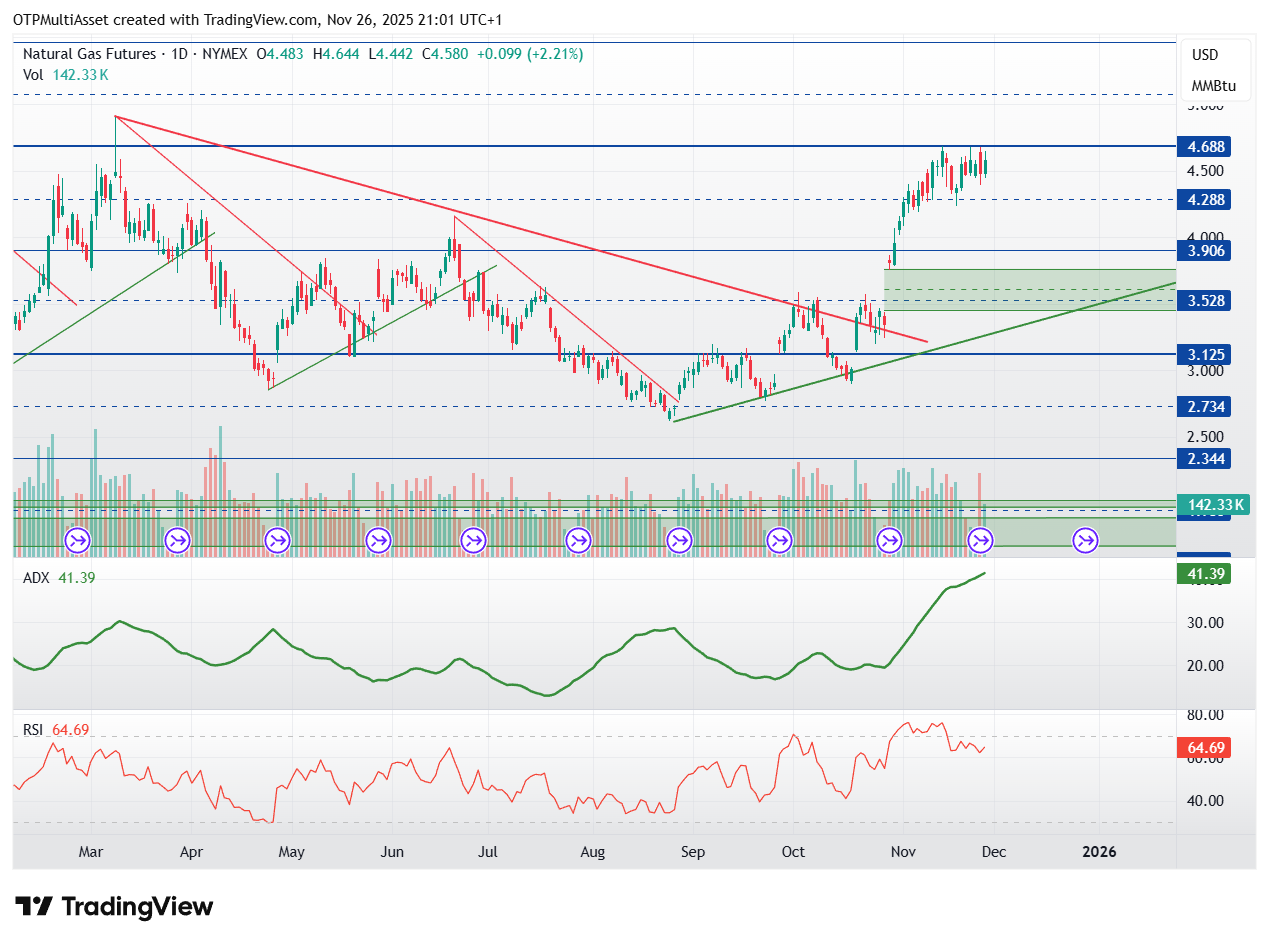1269x944 pixels.
Task: Click the TradingView logo
Action: click(116, 907)
